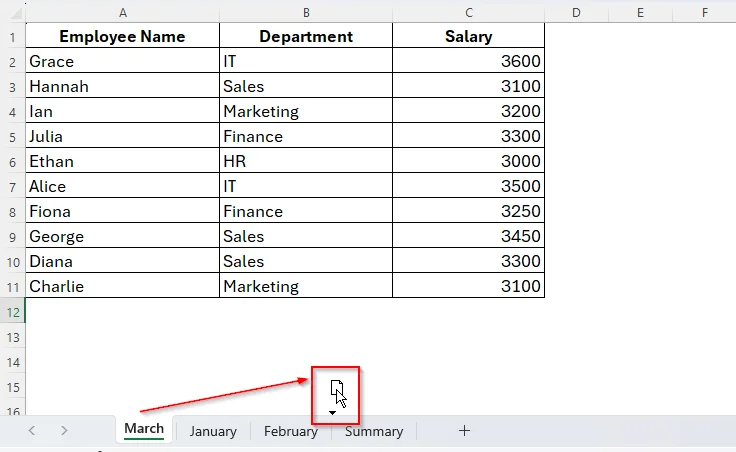736x452 pixels.
Task: Select salary value 3600
Action: tap(468, 61)
